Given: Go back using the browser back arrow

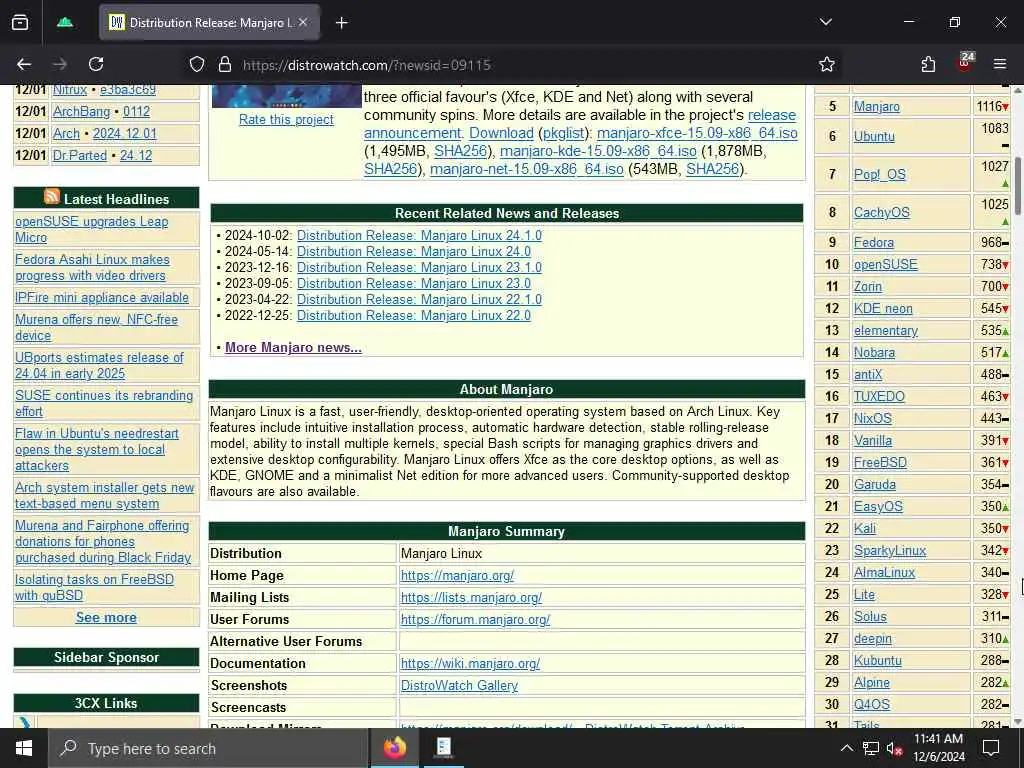Looking at the screenshot, I should [x=24, y=64].
